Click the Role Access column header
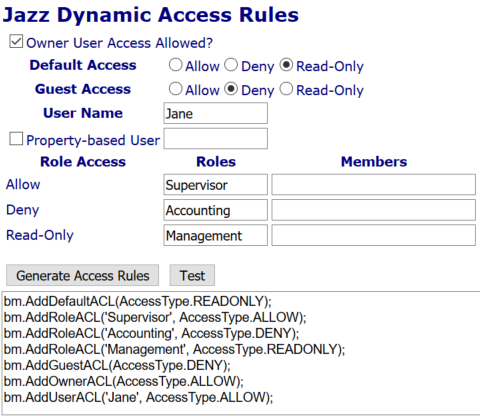The width and height of the screenshot is (480, 416). 83,162
